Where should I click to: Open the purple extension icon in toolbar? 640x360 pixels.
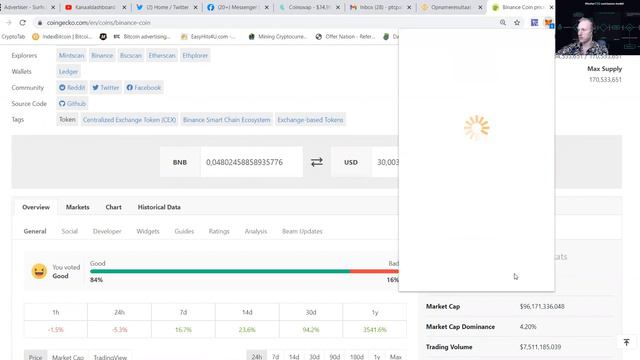[534, 23]
